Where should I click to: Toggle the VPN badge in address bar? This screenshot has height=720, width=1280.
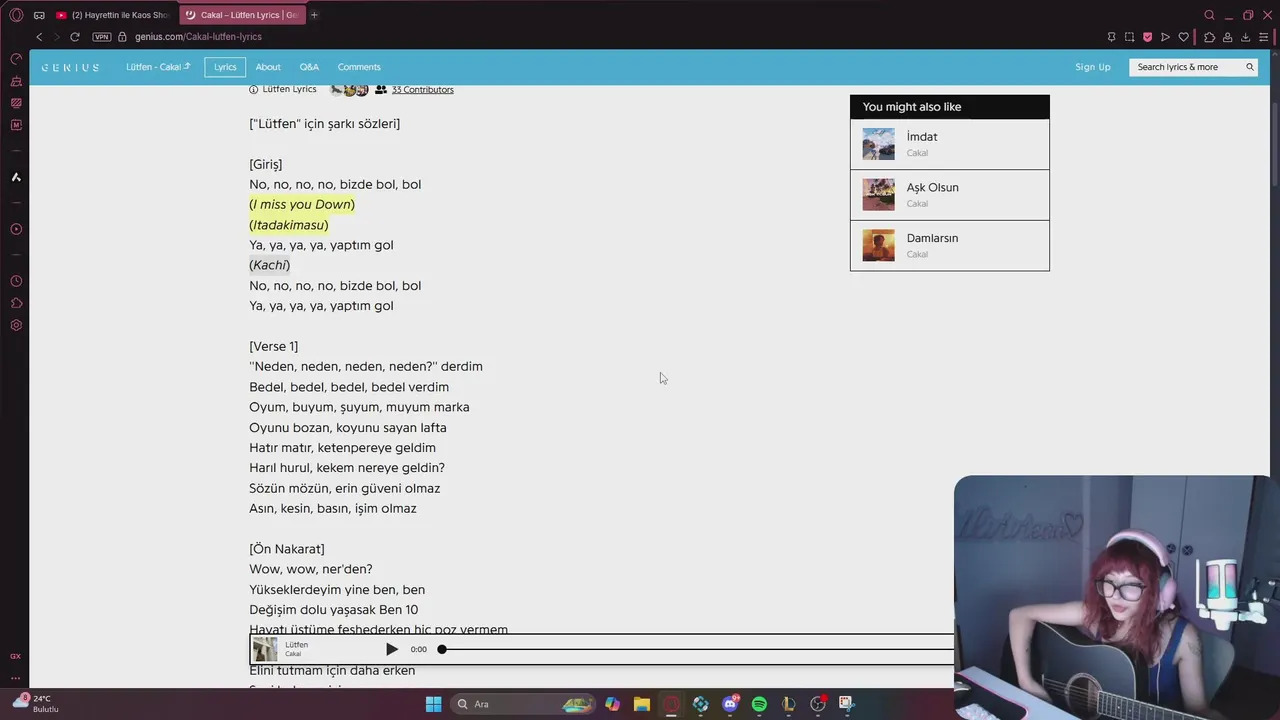pyautogui.click(x=102, y=37)
